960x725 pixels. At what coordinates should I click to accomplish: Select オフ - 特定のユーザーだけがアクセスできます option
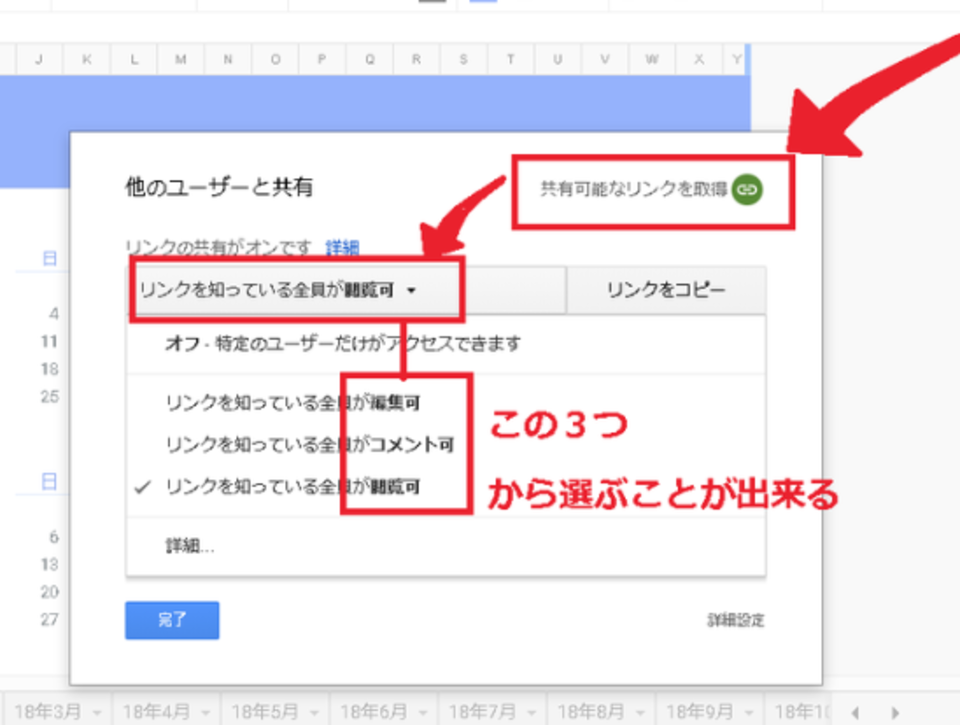[x=446, y=344]
